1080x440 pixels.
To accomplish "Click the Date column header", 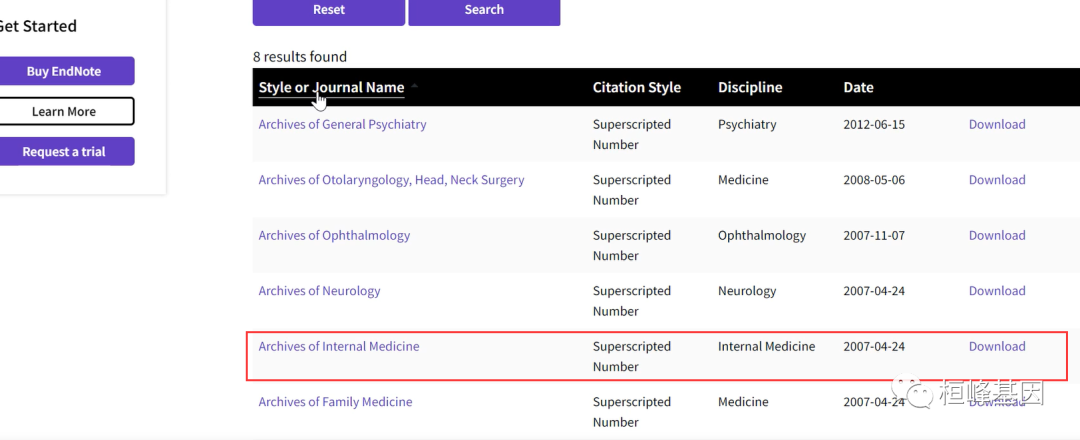I will 858,87.
